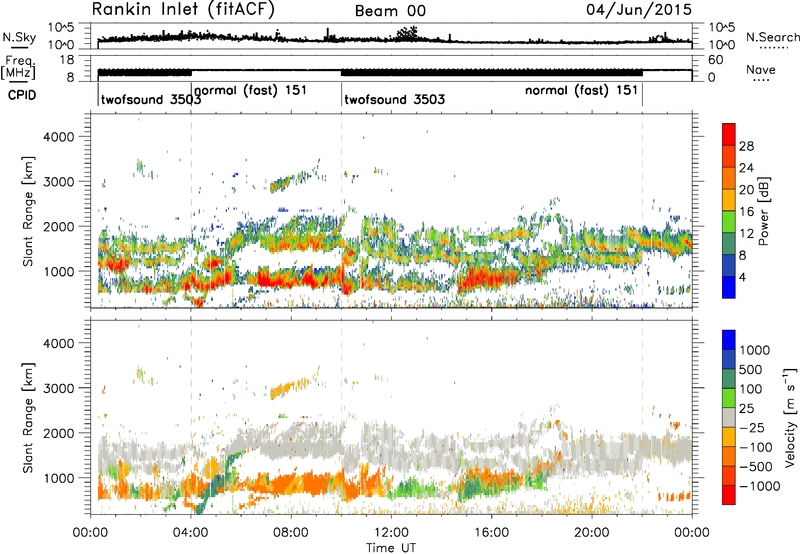The width and height of the screenshot is (800, 554).
Task: Click the dashed time marker at 22:00 in the velocity panel
Action: 642,417
